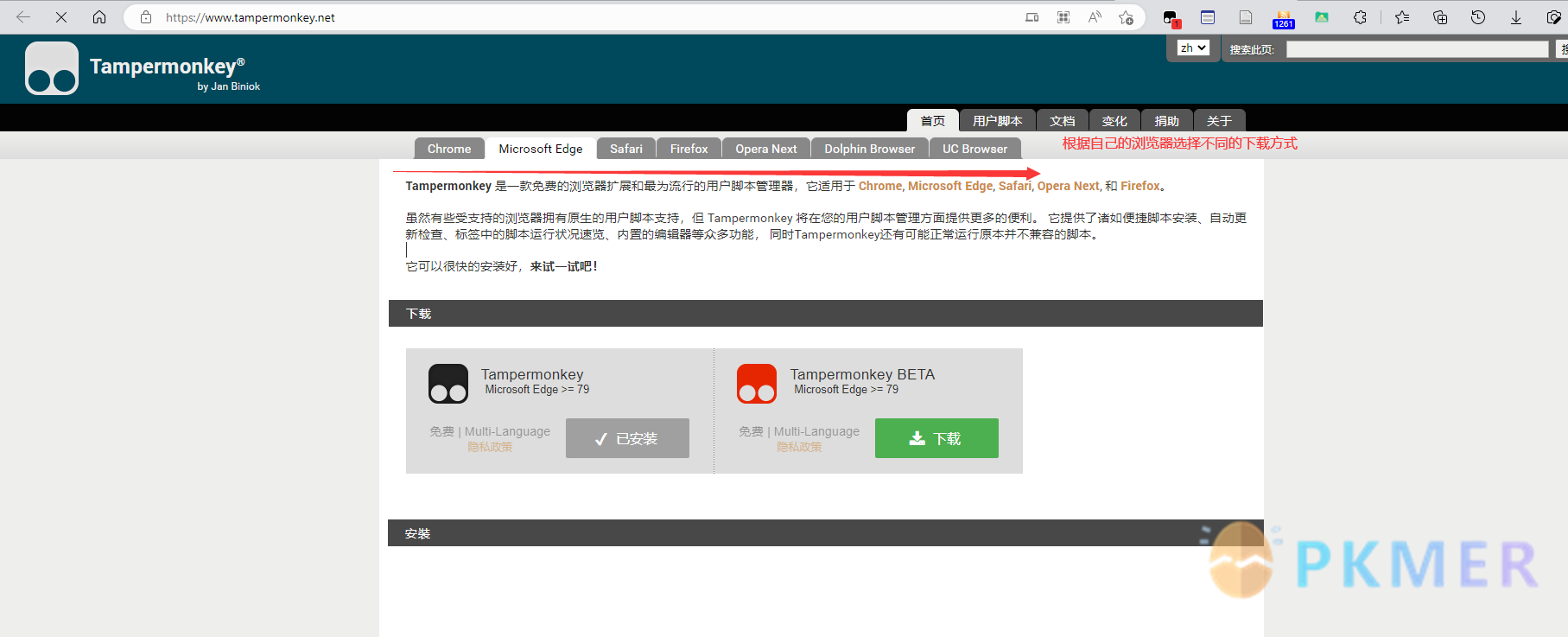
Task: Open the blue window extension icon
Action: (x=1208, y=17)
